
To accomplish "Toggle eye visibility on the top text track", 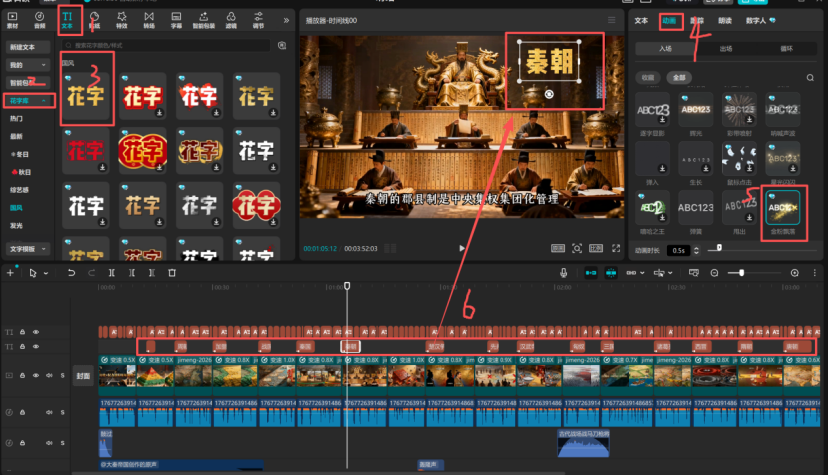I will click(x=36, y=332).
